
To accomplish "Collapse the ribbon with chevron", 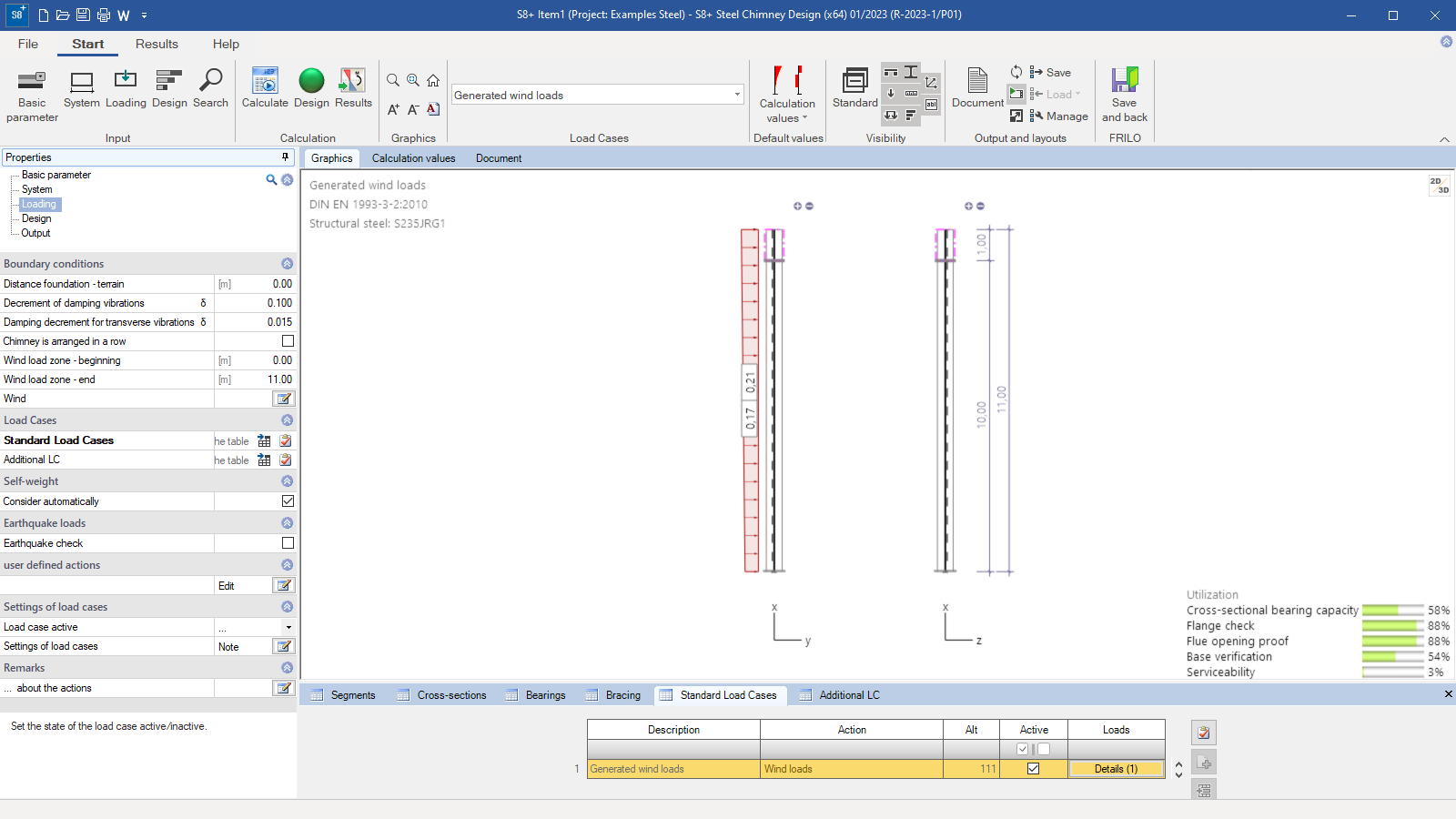I will coord(1444,139).
